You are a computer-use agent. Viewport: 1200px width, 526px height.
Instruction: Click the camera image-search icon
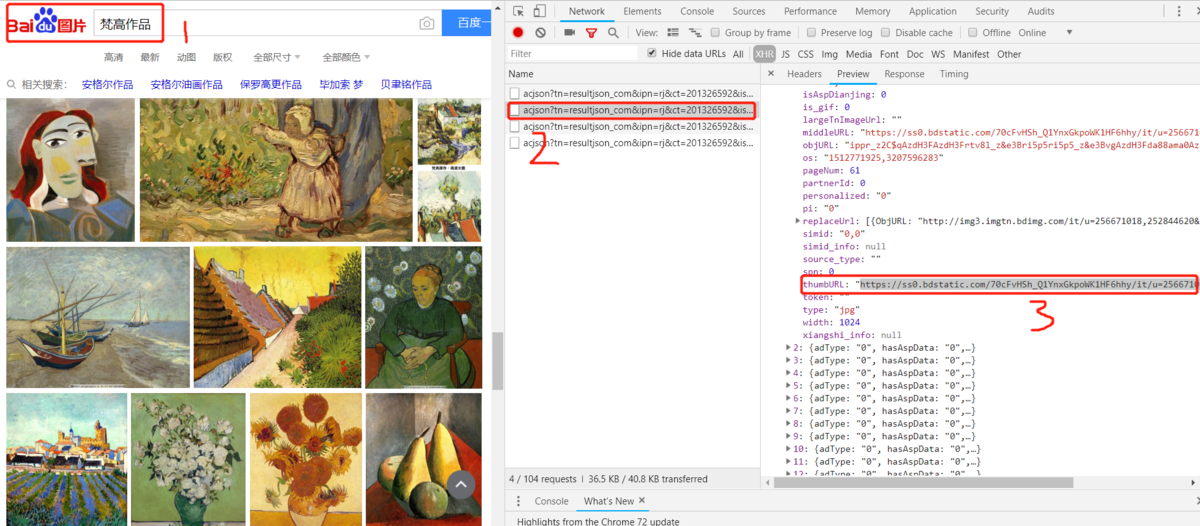point(427,23)
